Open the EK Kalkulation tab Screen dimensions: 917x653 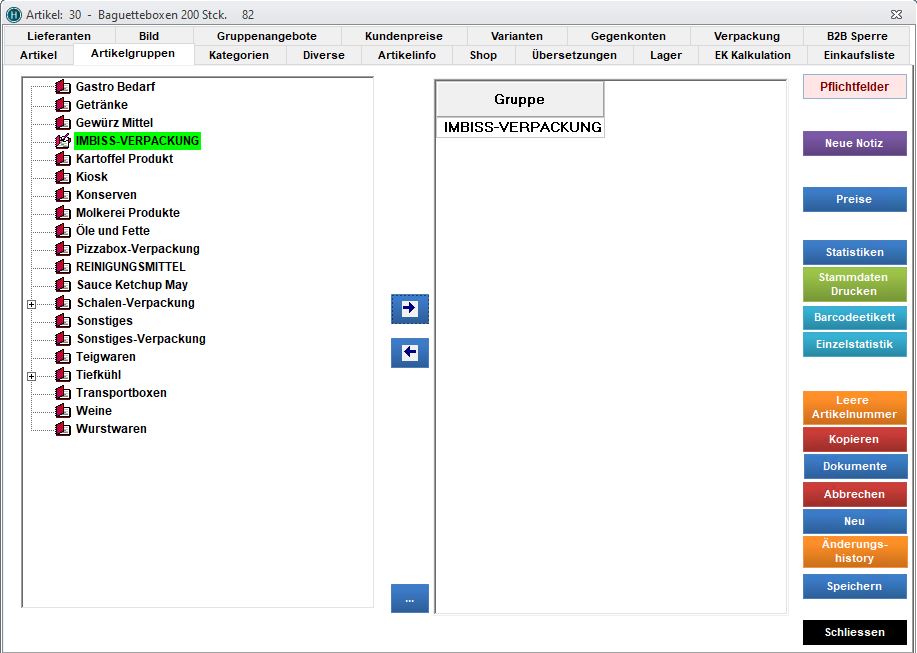tap(752, 55)
